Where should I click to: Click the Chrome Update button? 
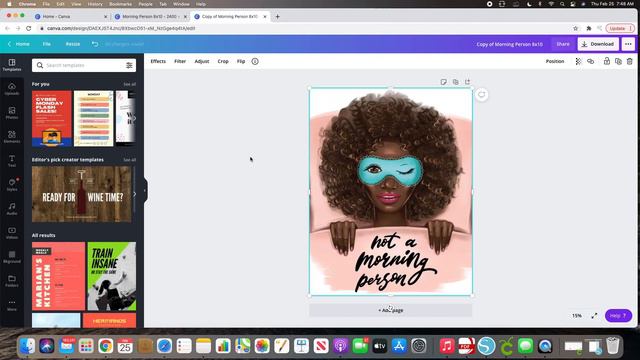click(619, 29)
